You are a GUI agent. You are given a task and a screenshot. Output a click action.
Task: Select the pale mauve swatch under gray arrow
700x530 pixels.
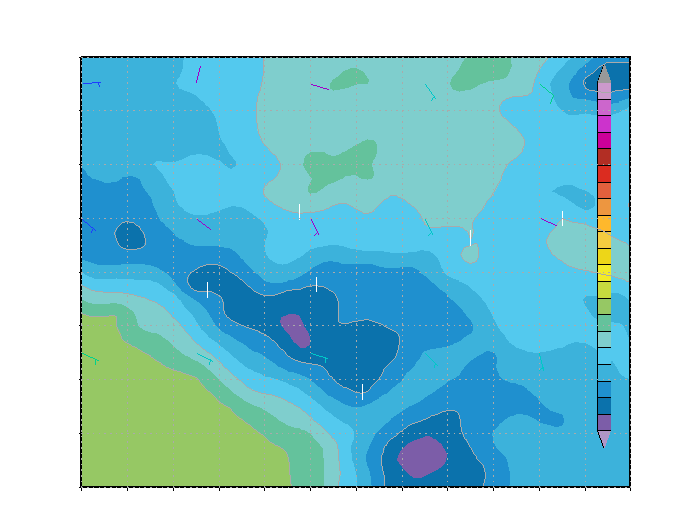[x=604, y=91]
